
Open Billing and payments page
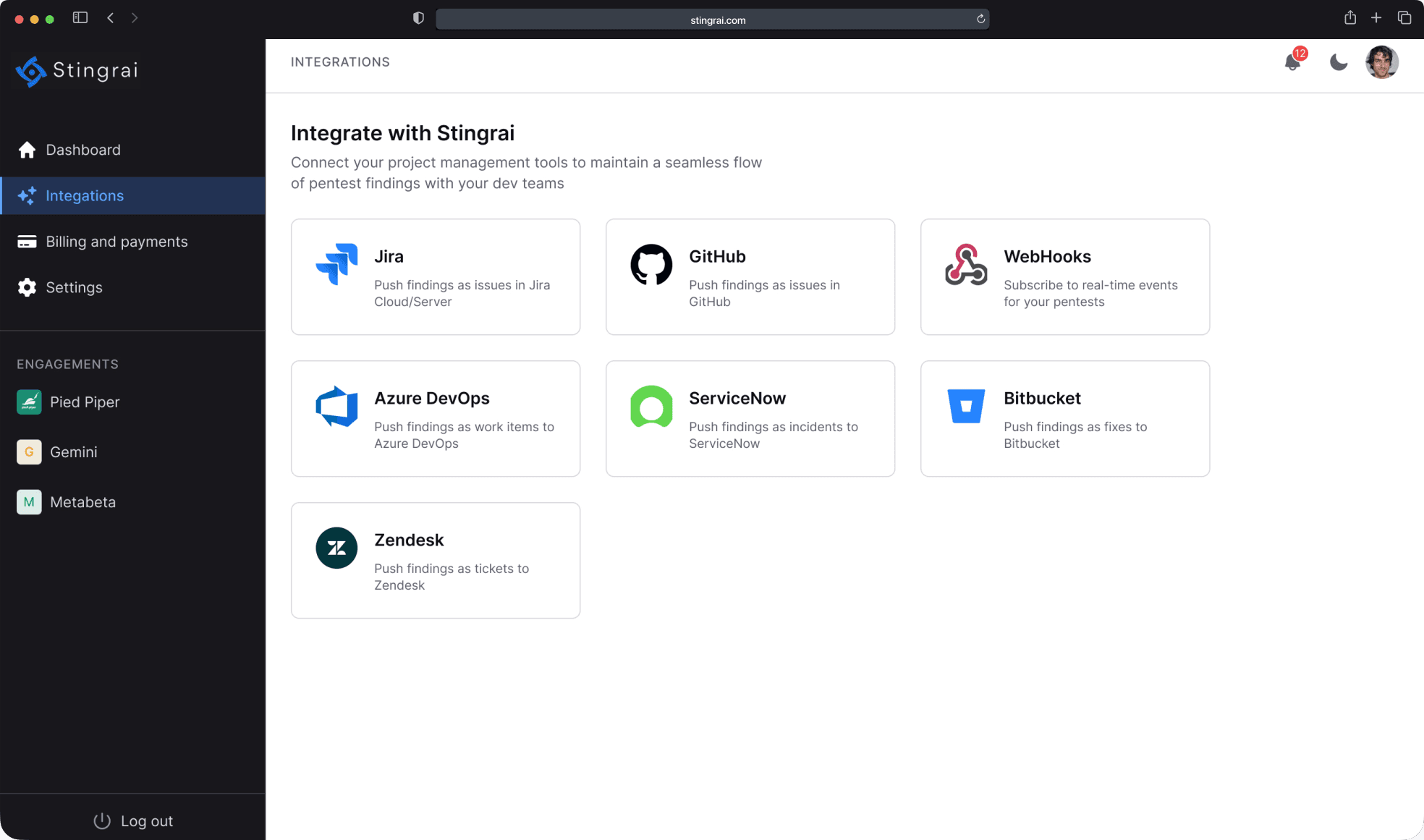tap(116, 242)
